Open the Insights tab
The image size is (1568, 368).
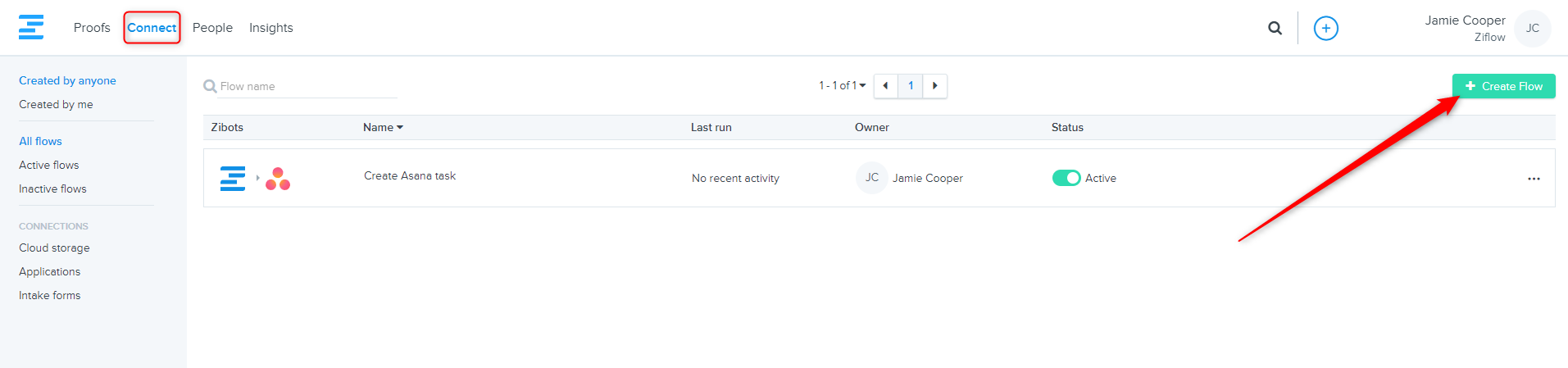click(x=270, y=28)
